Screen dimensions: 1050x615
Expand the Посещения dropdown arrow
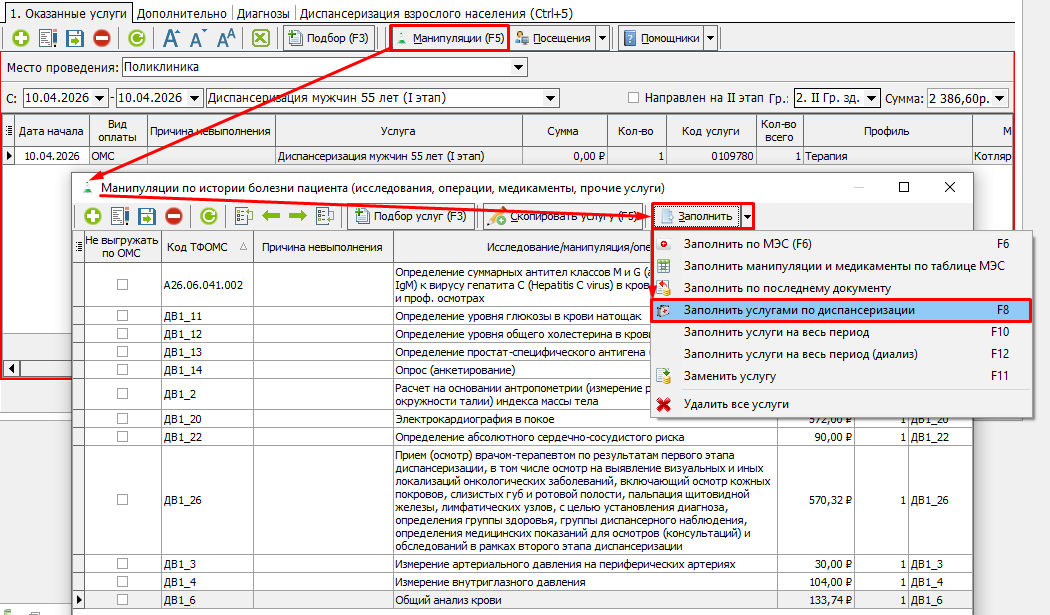point(602,39)
